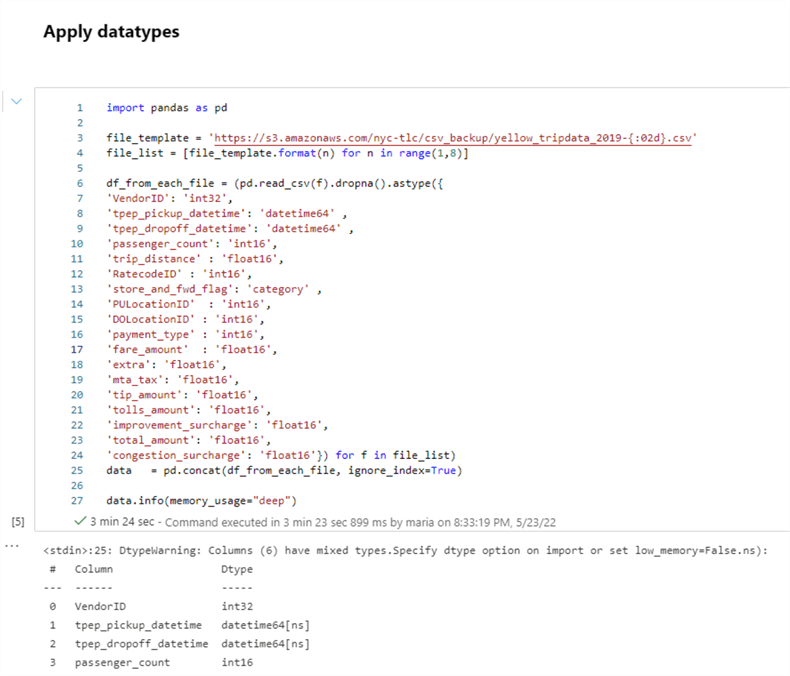The width and height of the screenshot is (790, 676).
Task: Click the 'improvement_surcharge' code line
Action: pyautogui.click(x=217, y=425)
